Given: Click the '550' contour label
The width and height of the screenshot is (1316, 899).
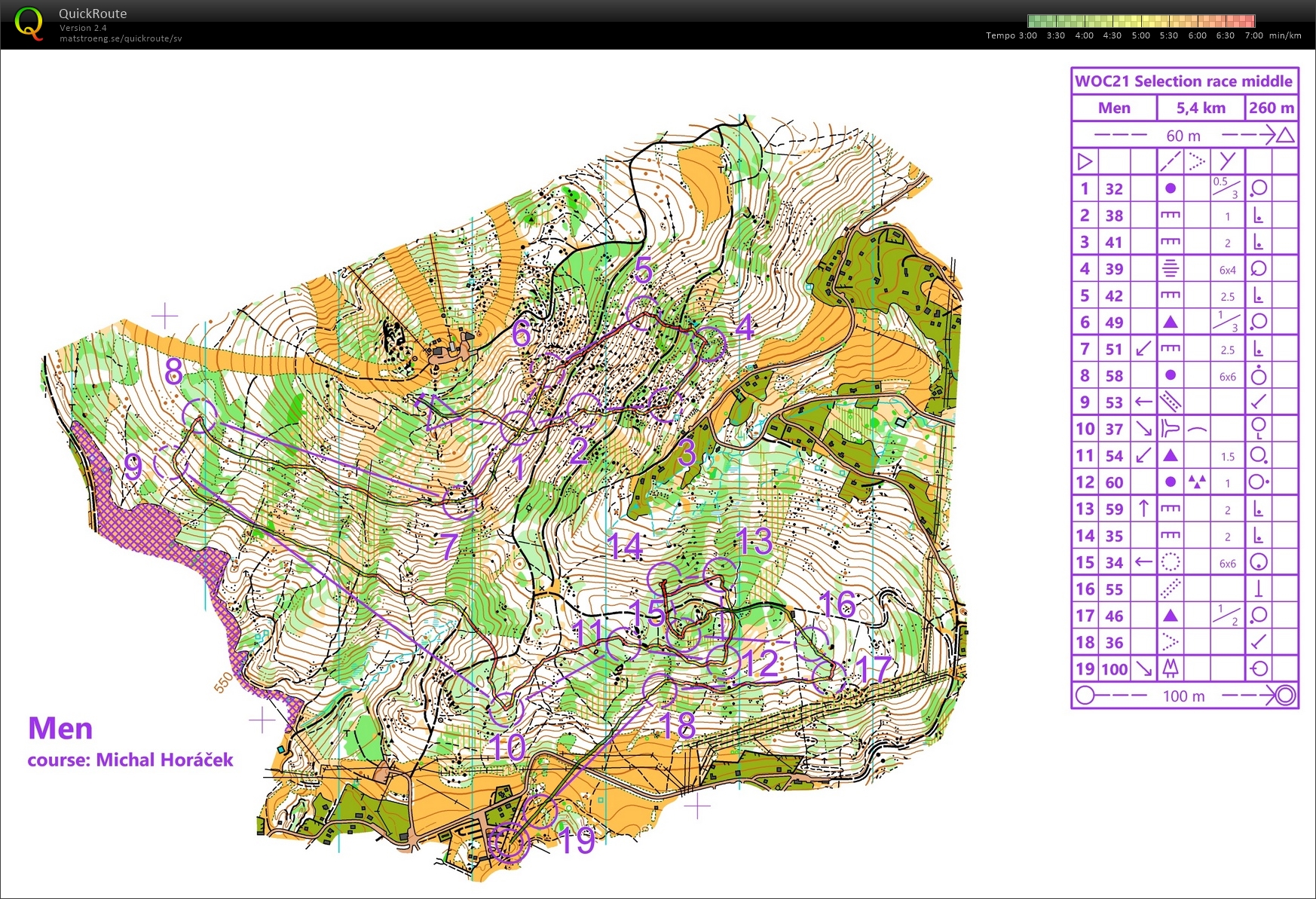Looking at the screenshot, I should click(223, 683).
